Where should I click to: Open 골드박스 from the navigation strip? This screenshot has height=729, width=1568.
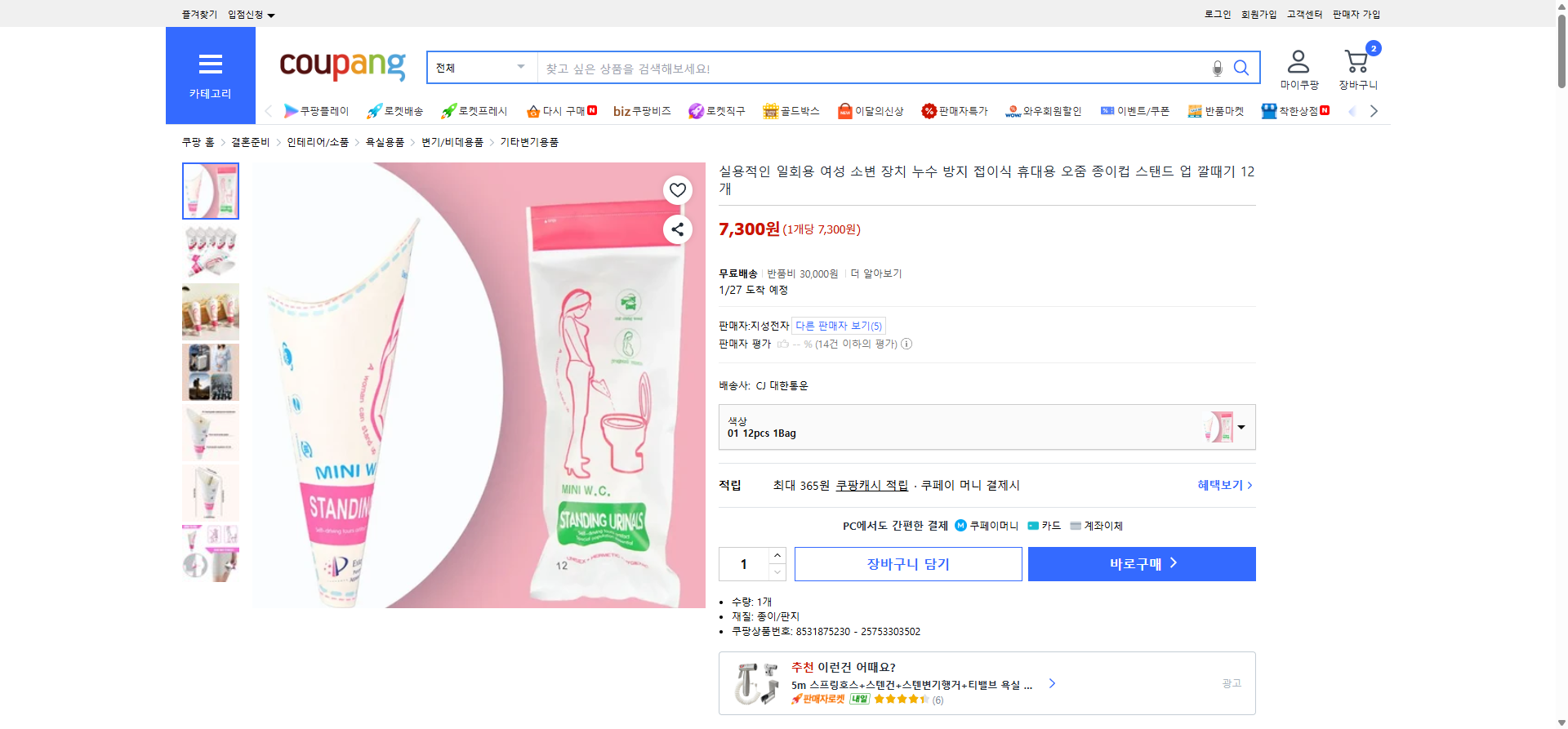pyautogui.click(x=791, y=110)
